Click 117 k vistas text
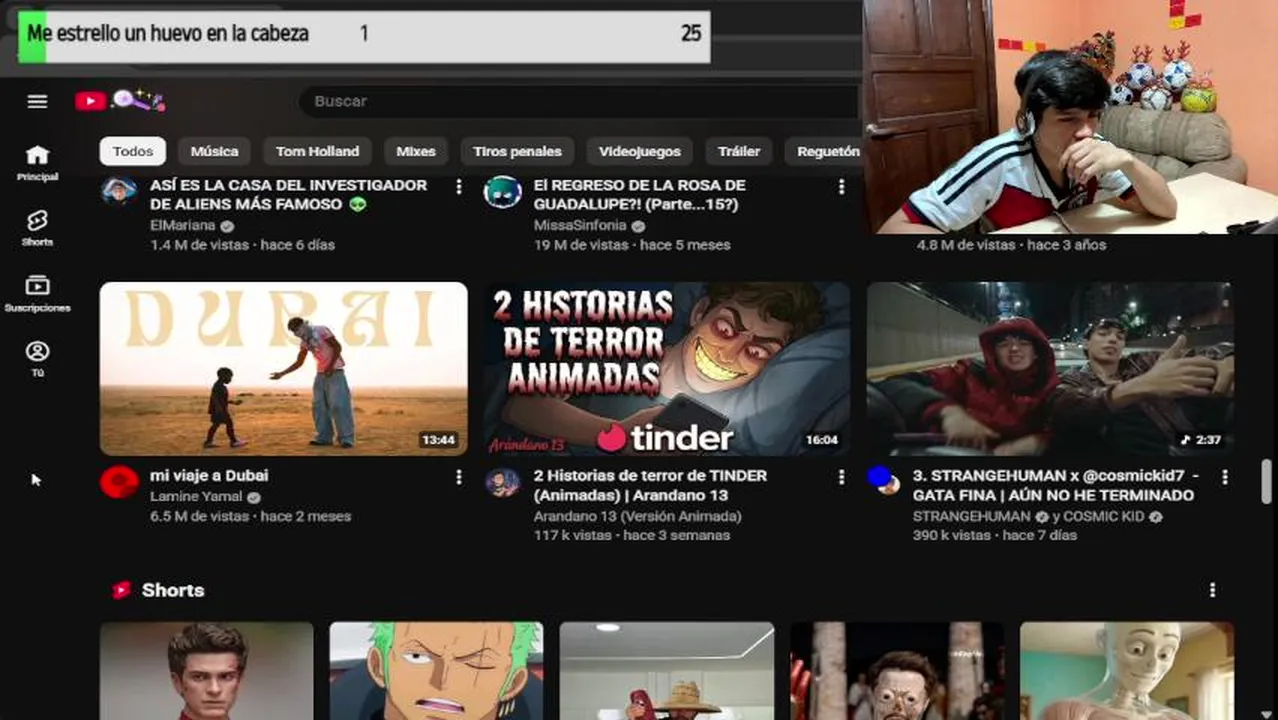Image resolution: width=1278 pixels, height=720 pixels. click(x=572, y=536)
